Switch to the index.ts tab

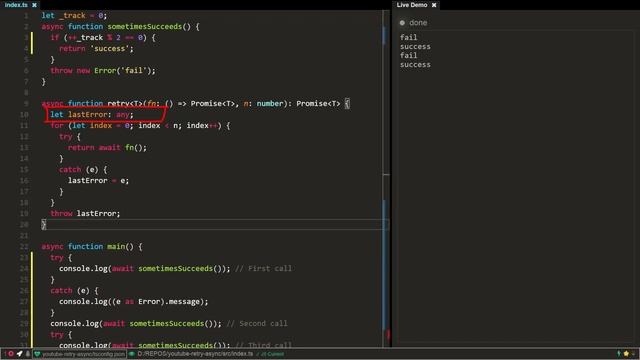pos(16,5)
